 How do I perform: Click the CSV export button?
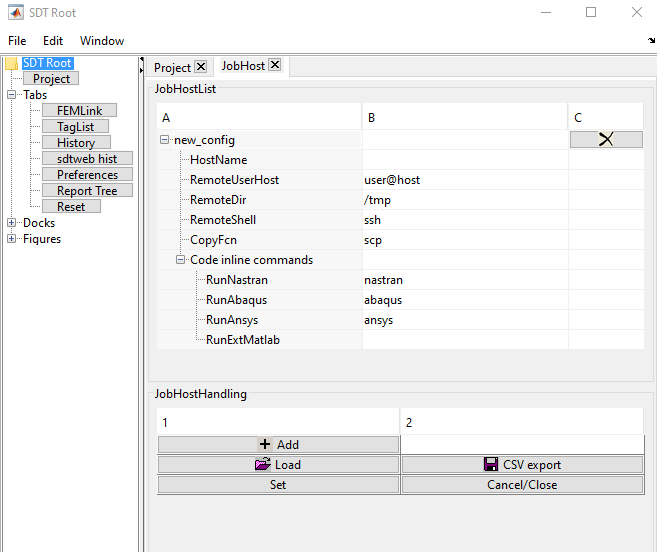(522, 465)
